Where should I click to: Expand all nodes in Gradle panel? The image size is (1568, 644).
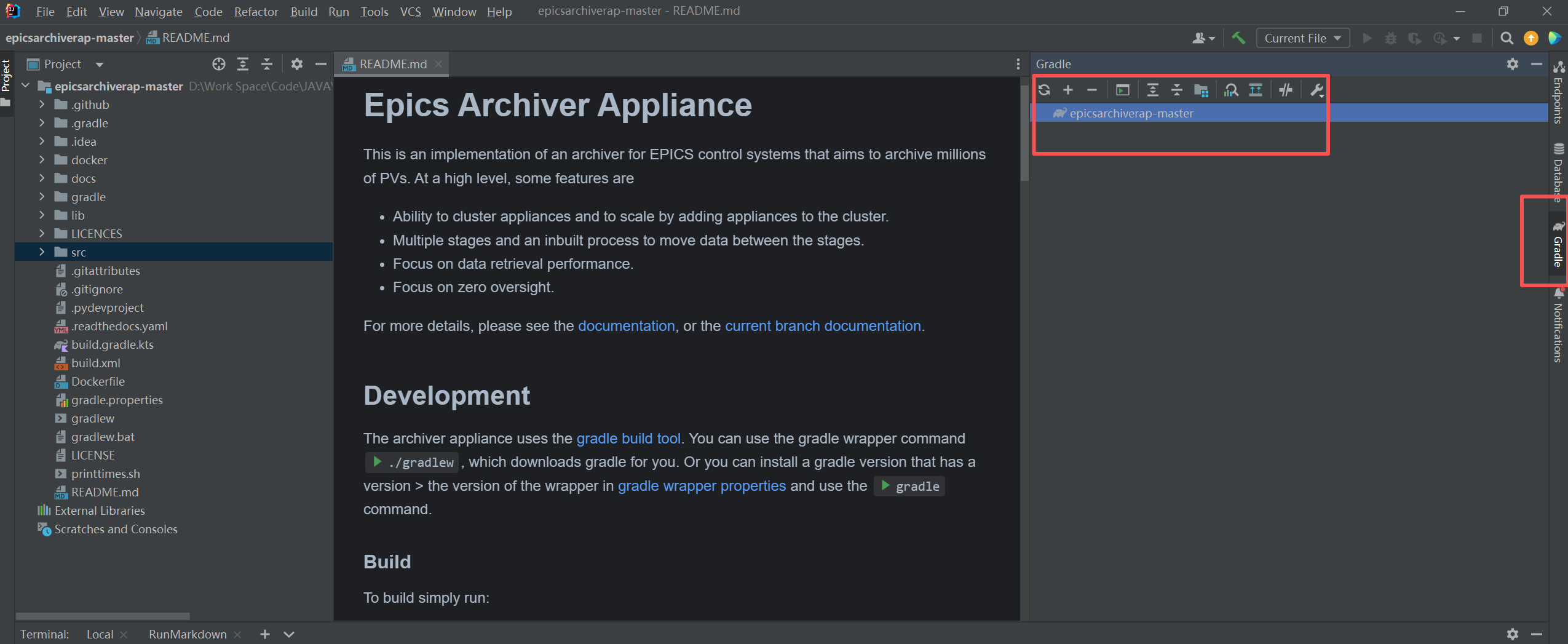pyautogui.click(x=1153, y=90)
